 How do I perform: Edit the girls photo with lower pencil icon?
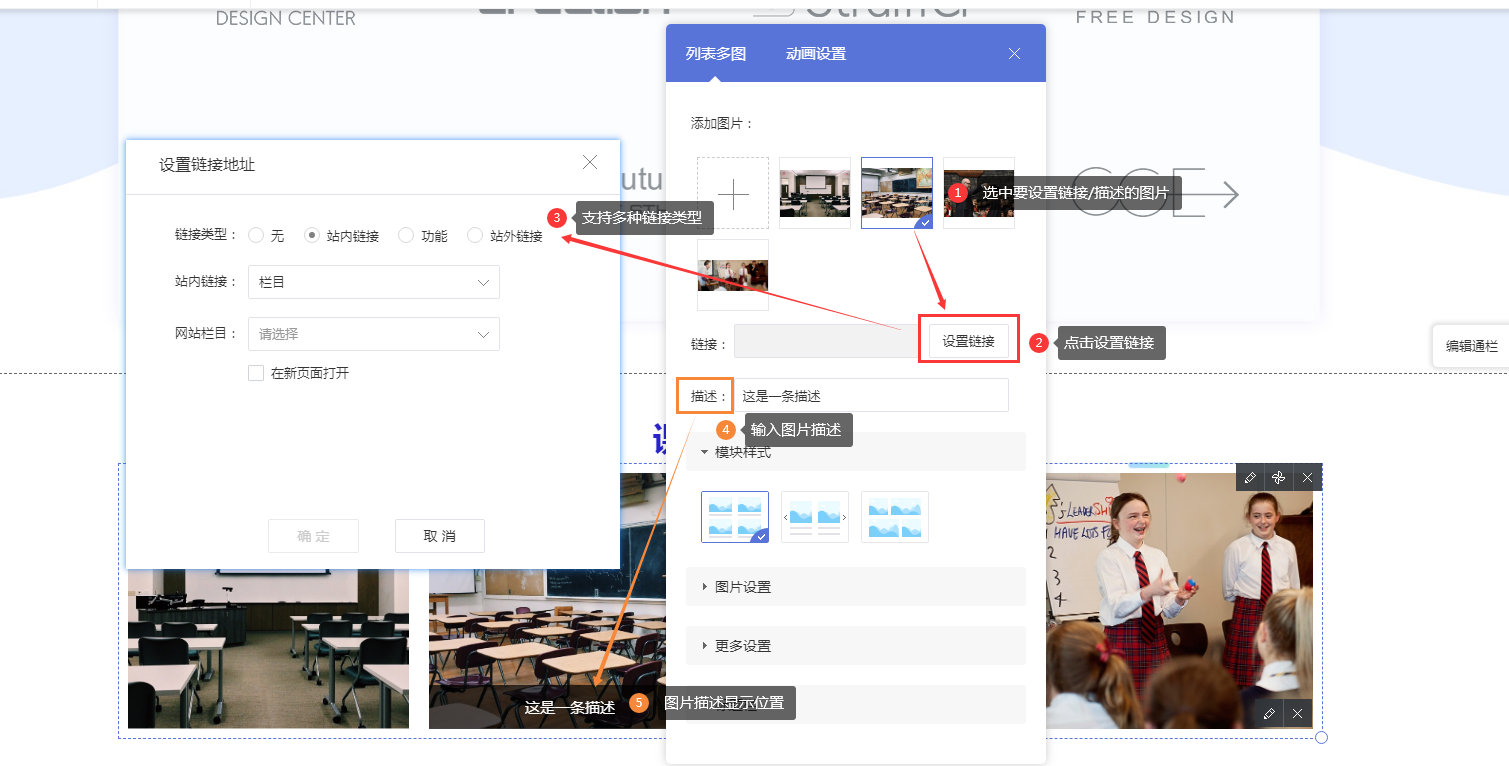1269,713
